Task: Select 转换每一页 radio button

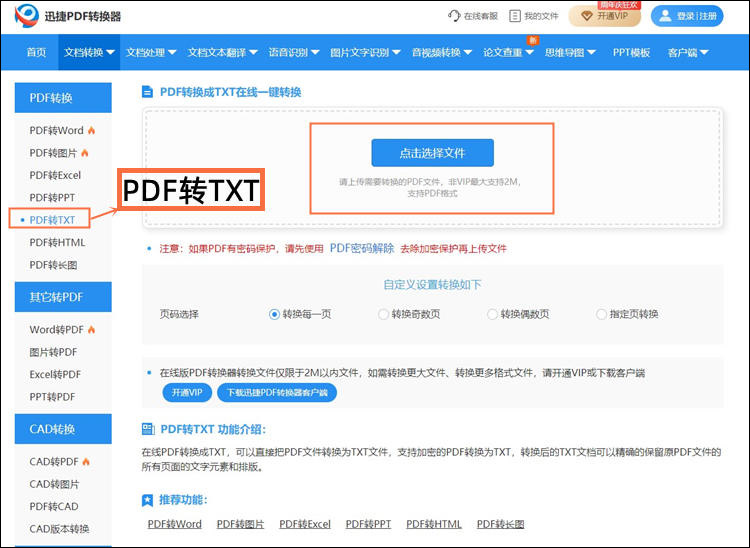Action: pyautogui.click(x=274, y=315)
